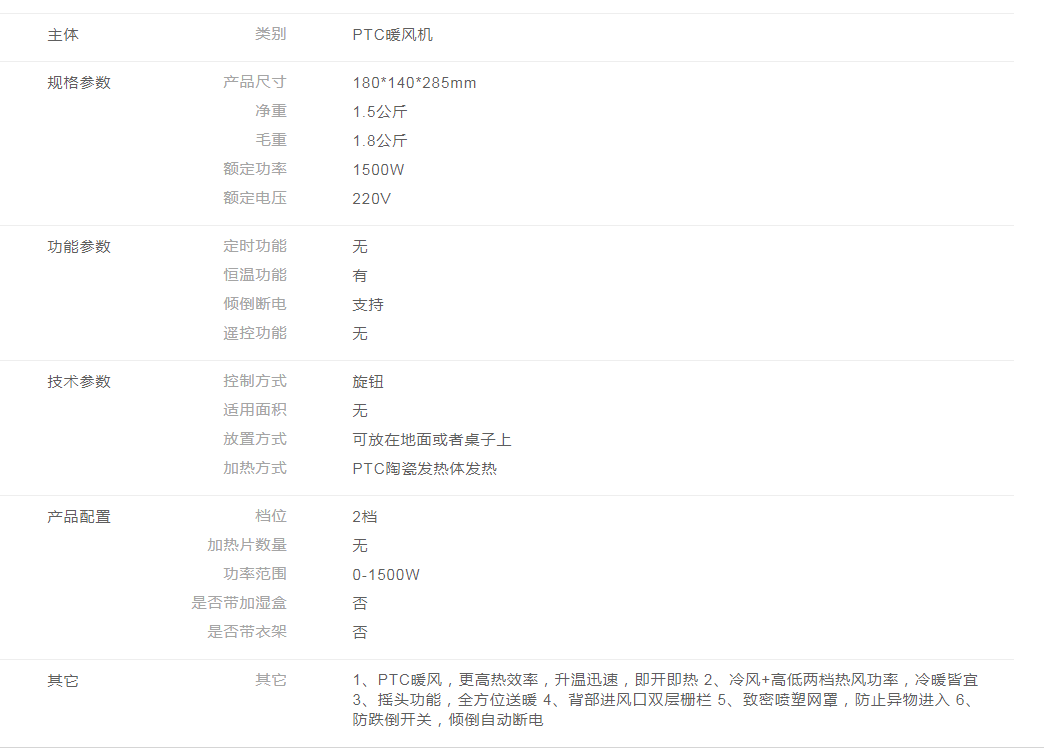Select the 180*140*285mm product size value
This screenshot has width=1044, height=748.
414,83
